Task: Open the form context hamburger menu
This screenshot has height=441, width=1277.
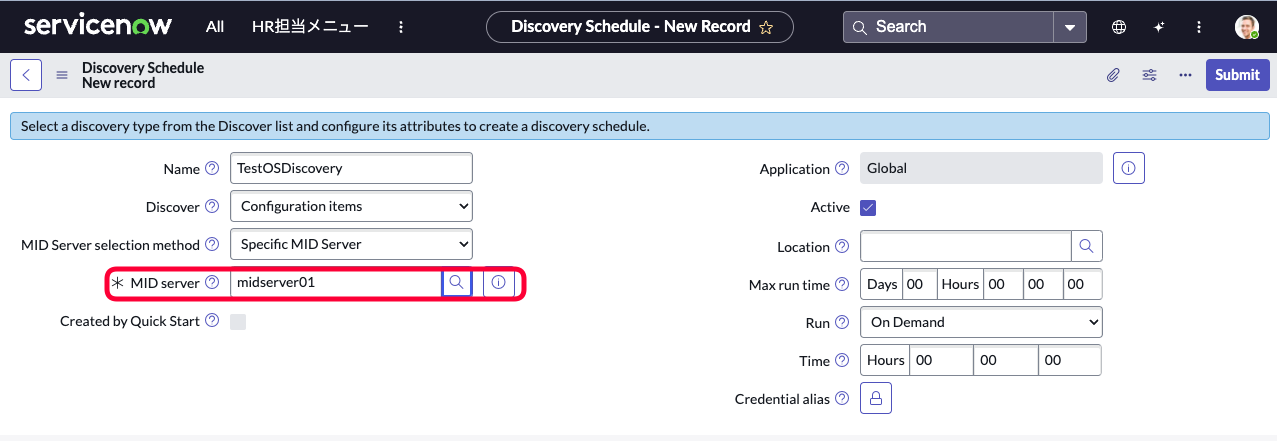Action: 62,75
